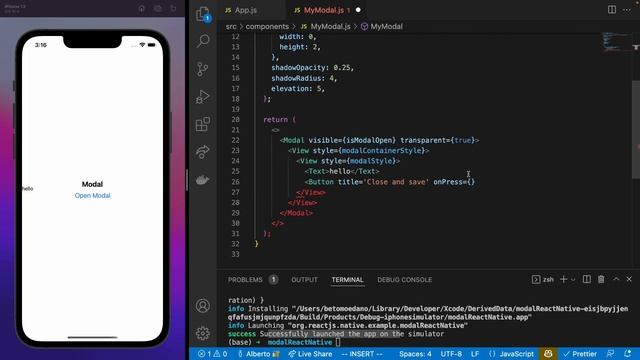Viewport: 640px width, 360px height.
Task: Click shadowOpacity: 0.25 in code
Action: coord(312,68)
